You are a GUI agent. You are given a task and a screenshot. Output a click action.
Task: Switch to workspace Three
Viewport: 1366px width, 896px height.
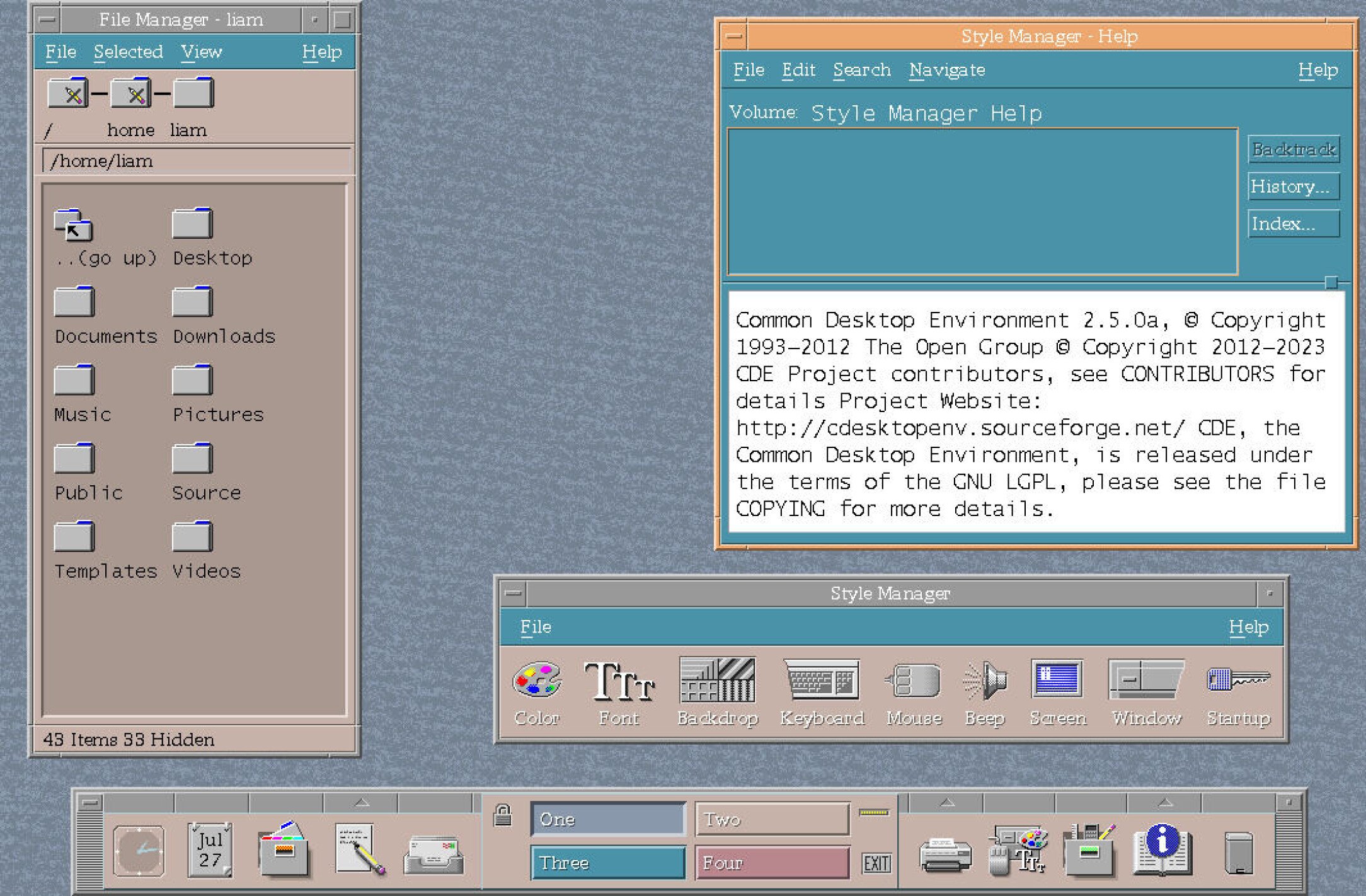coord(608,863)
